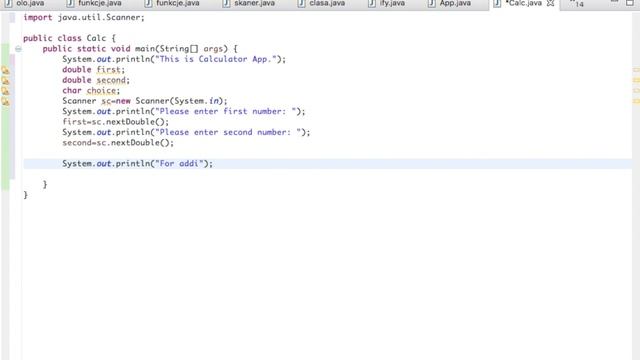Click overview ruler marker for the "double first" warning
Viewport: 640px width, 360px height.
(x=636, y=70)
